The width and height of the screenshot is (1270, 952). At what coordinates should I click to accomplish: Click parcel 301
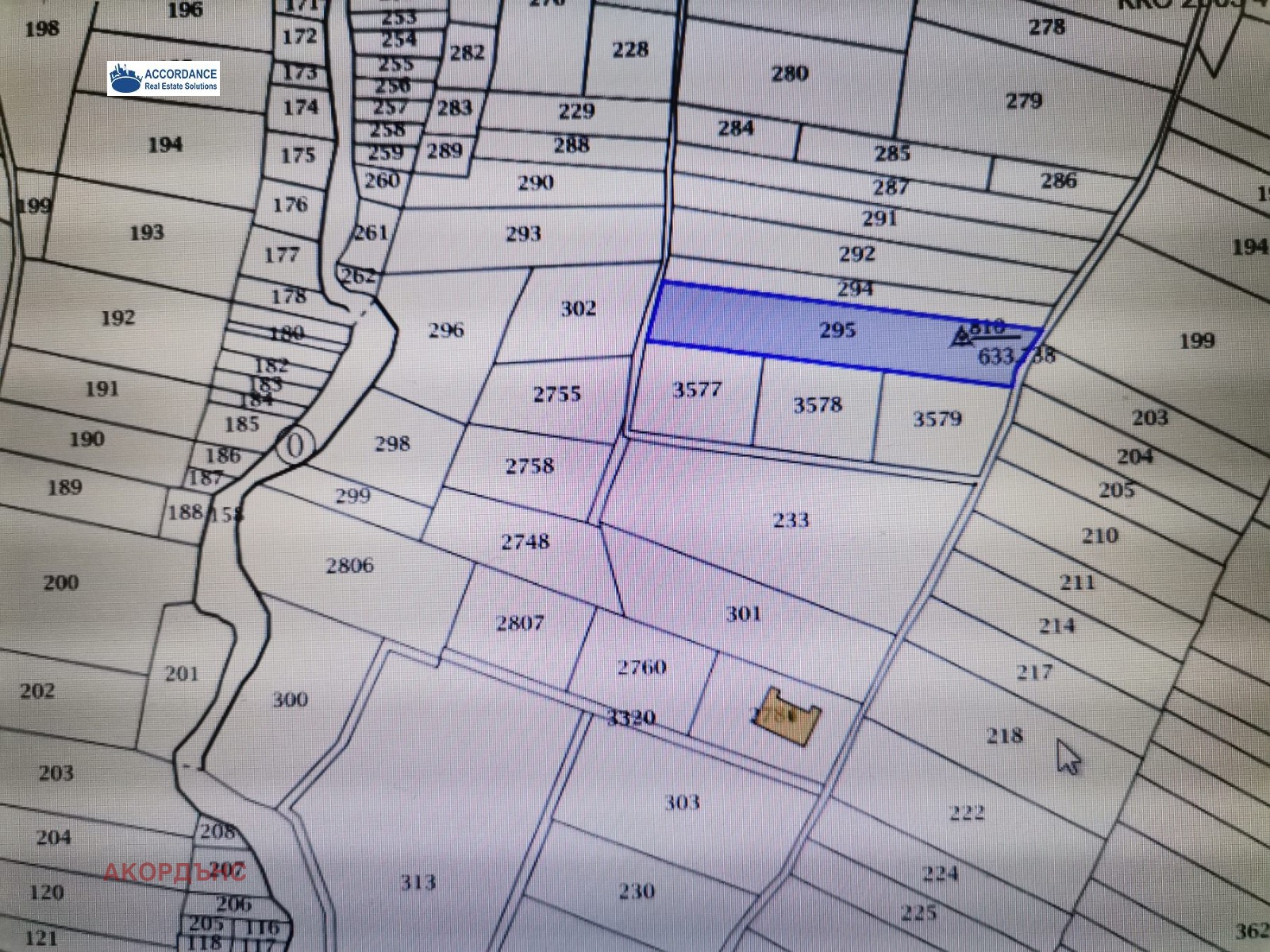click(x=743, y=612)
